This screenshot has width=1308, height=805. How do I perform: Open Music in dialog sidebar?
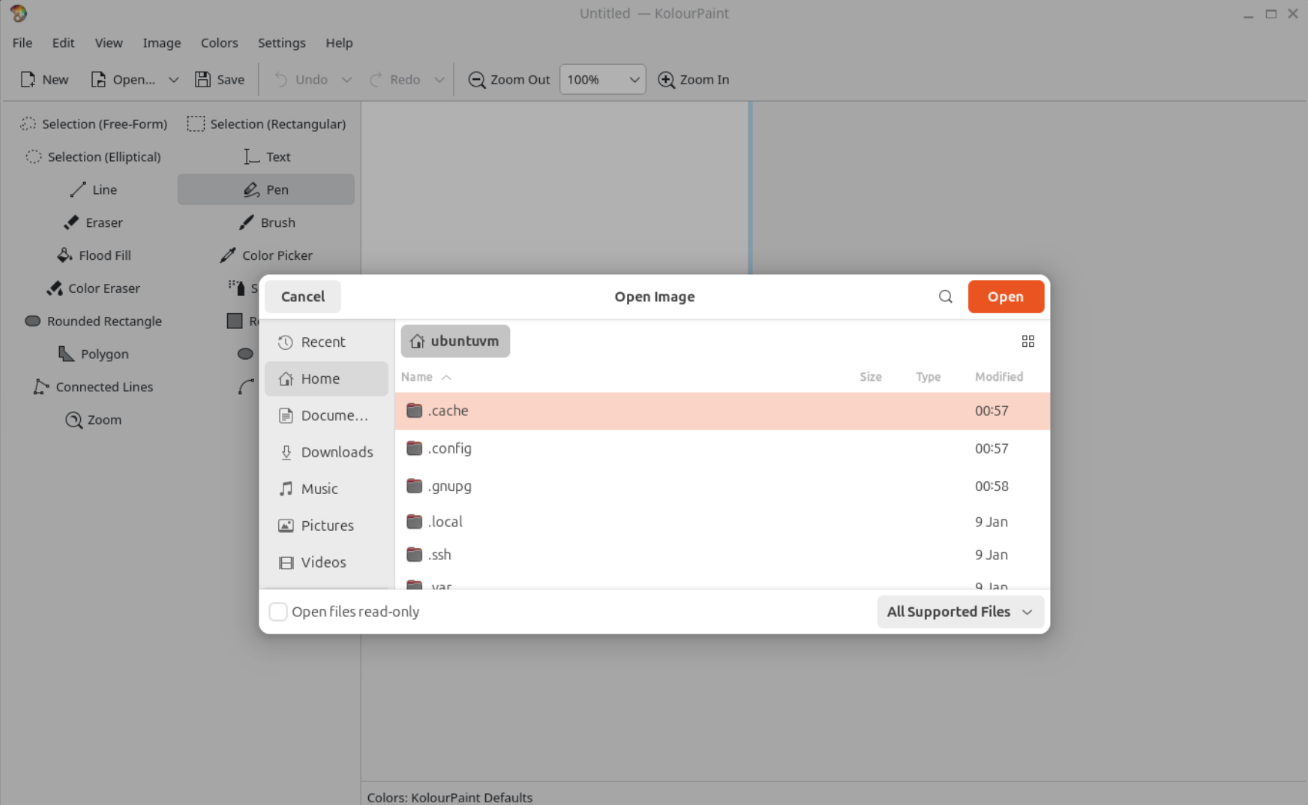pyautogui.click(x=326, y=489)
